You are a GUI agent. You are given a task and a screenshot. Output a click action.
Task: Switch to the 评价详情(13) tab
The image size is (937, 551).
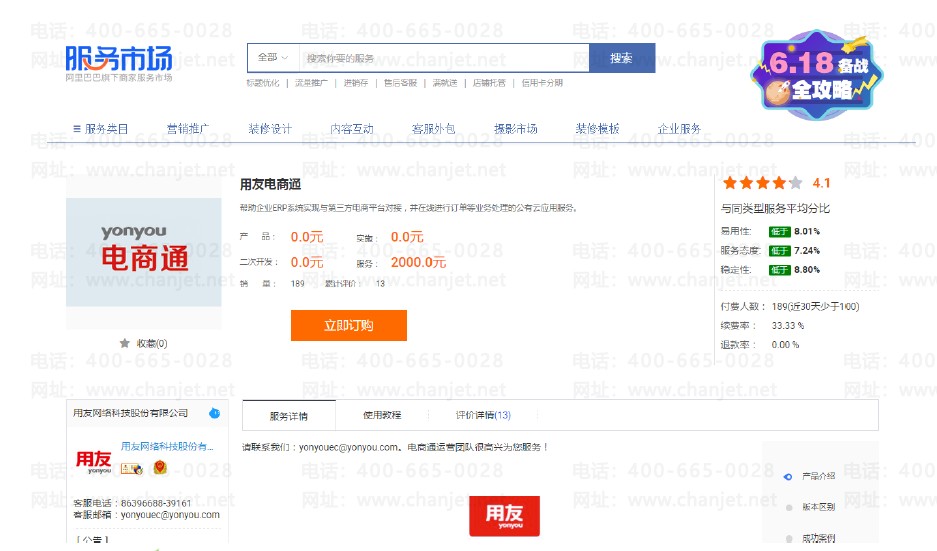tap(483, 415)
